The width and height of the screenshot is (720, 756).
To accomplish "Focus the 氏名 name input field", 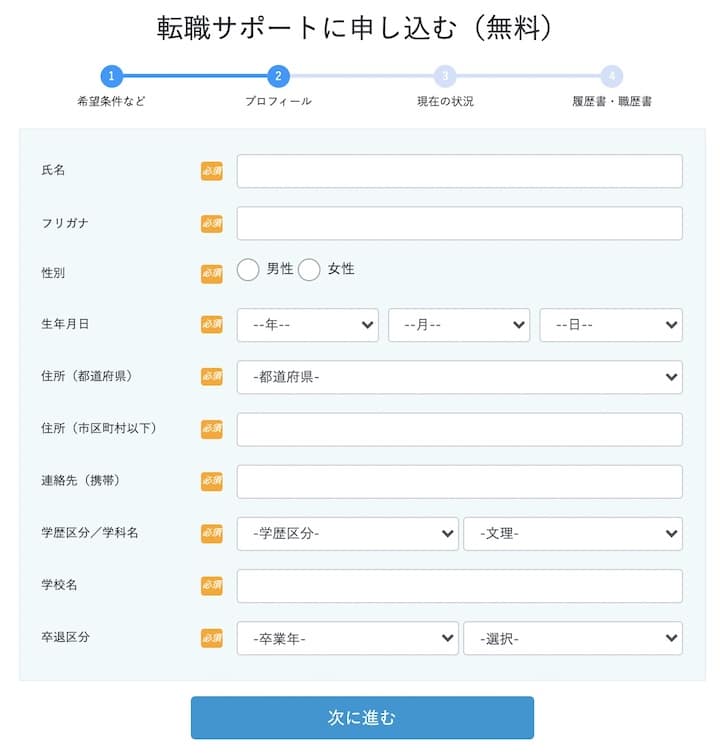I will point(459,171).
